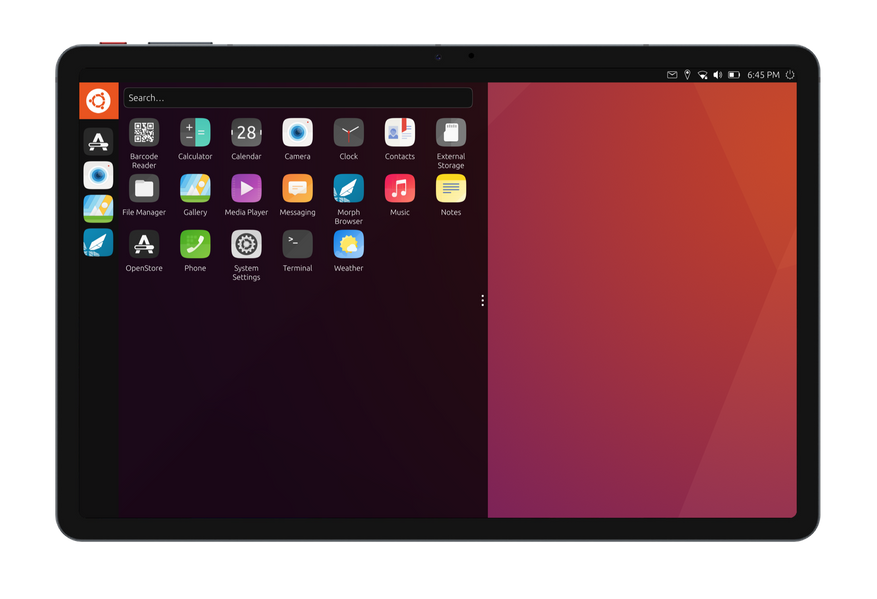Open Gallery from the app drawer grid
Image resolution: width=877 pixels, height=599 pixels.
coord(195,188)
